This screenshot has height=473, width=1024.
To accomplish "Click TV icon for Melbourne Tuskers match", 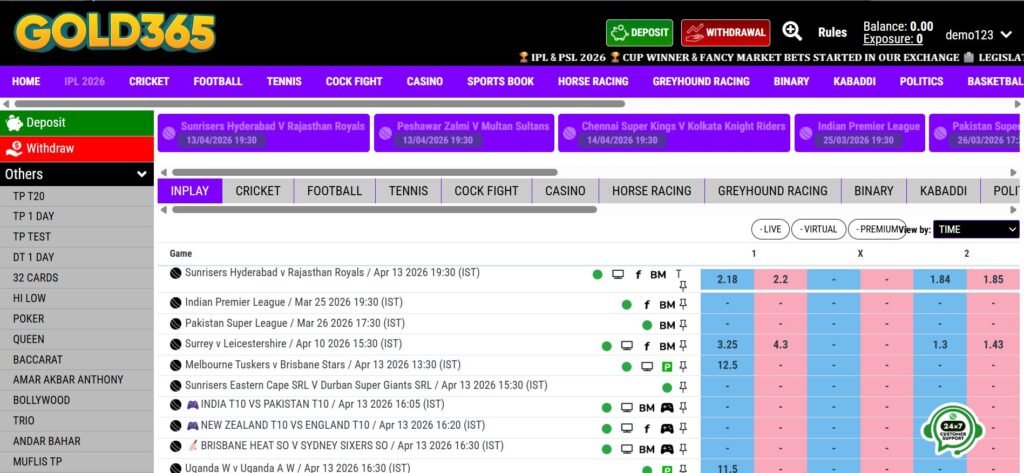I will coord(647,367).
